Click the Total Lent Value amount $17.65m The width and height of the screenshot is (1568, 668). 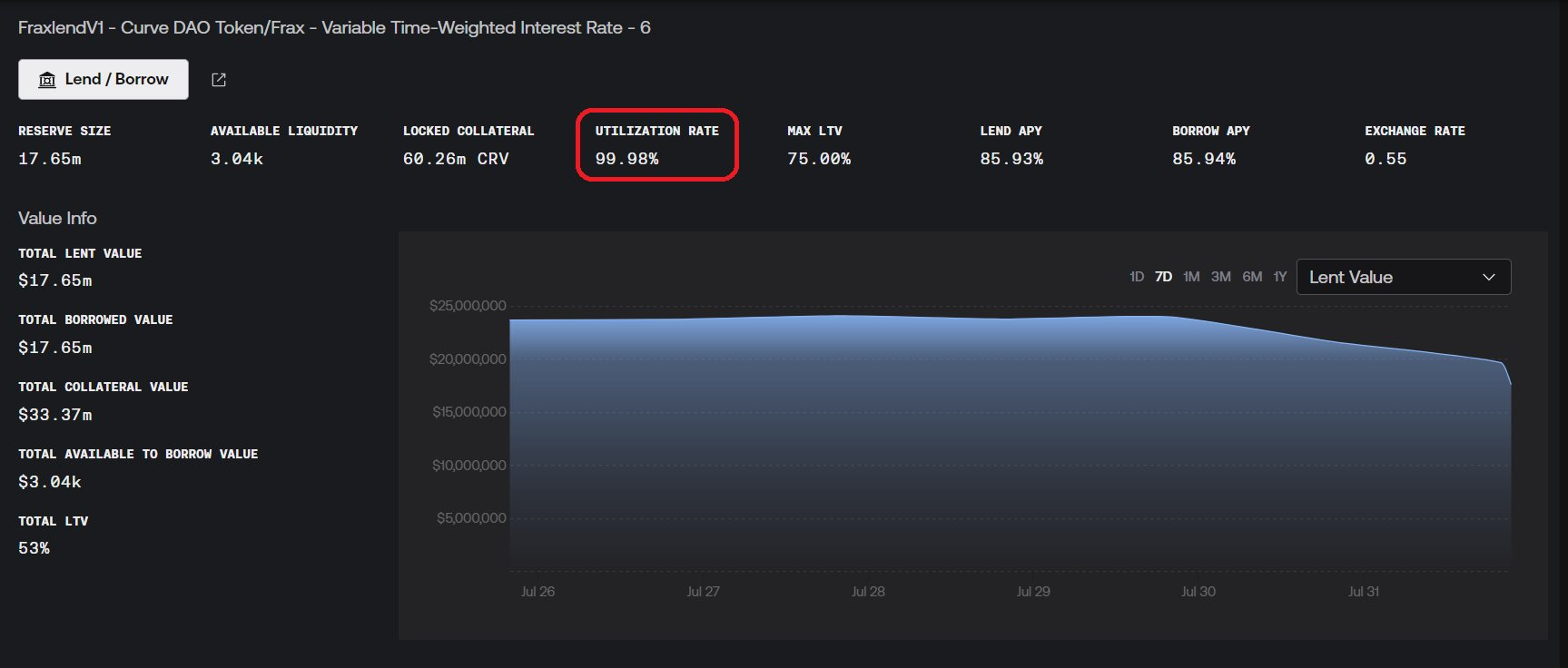[55, 280]
